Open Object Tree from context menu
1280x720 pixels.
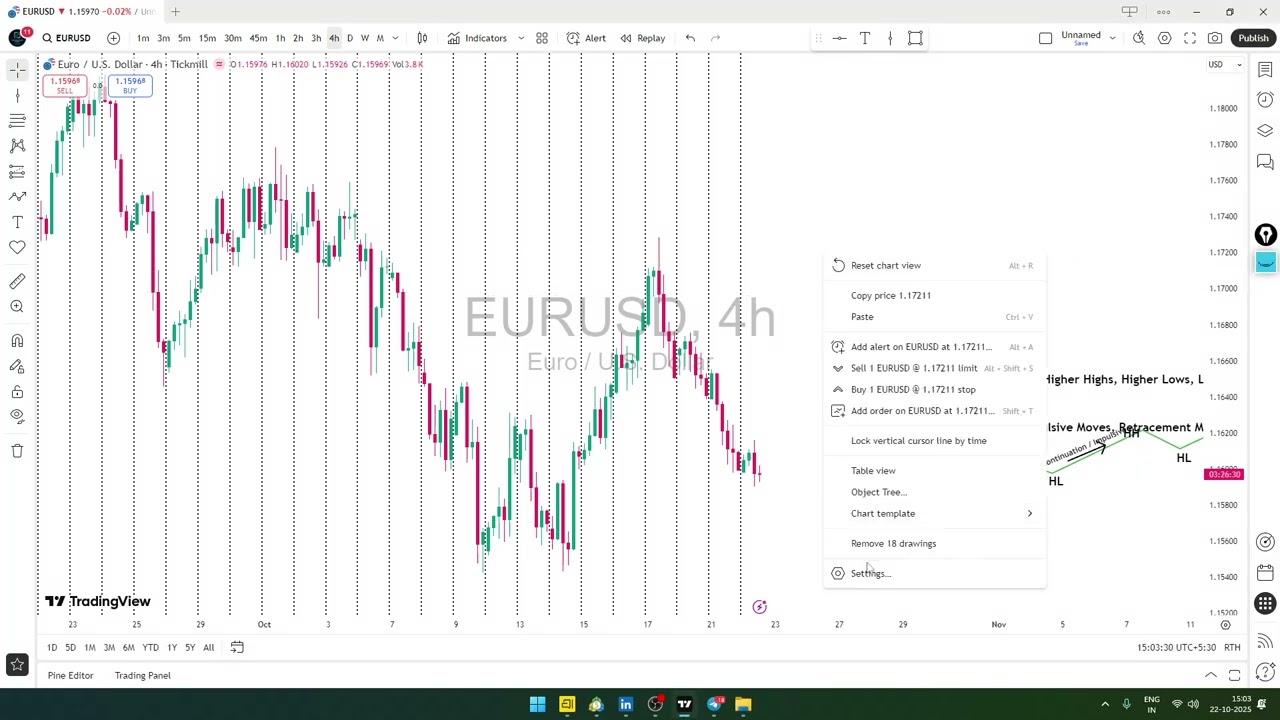click(x=935, y=492)
